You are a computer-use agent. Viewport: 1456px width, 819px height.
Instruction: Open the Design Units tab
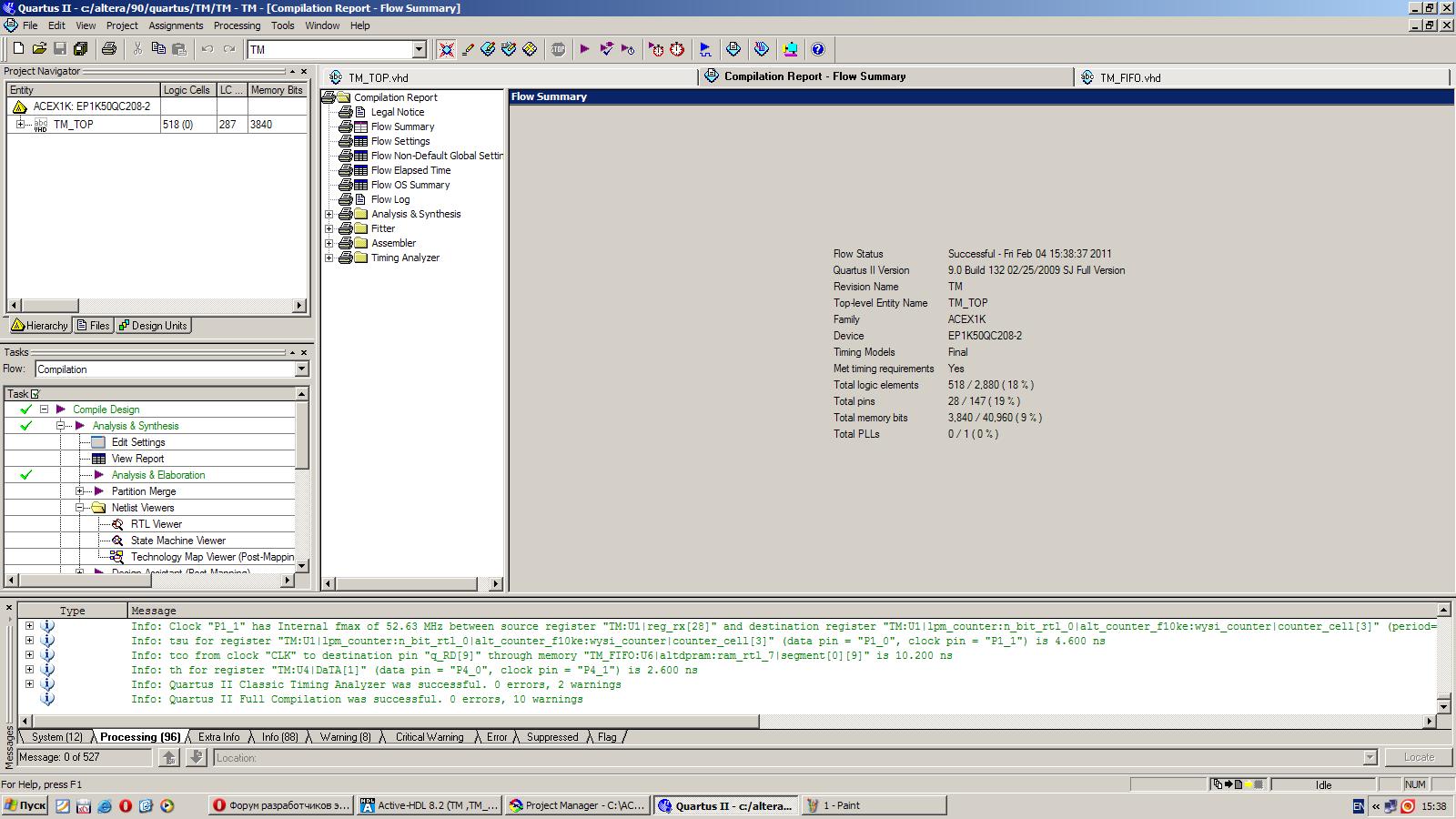pos(153,326)
